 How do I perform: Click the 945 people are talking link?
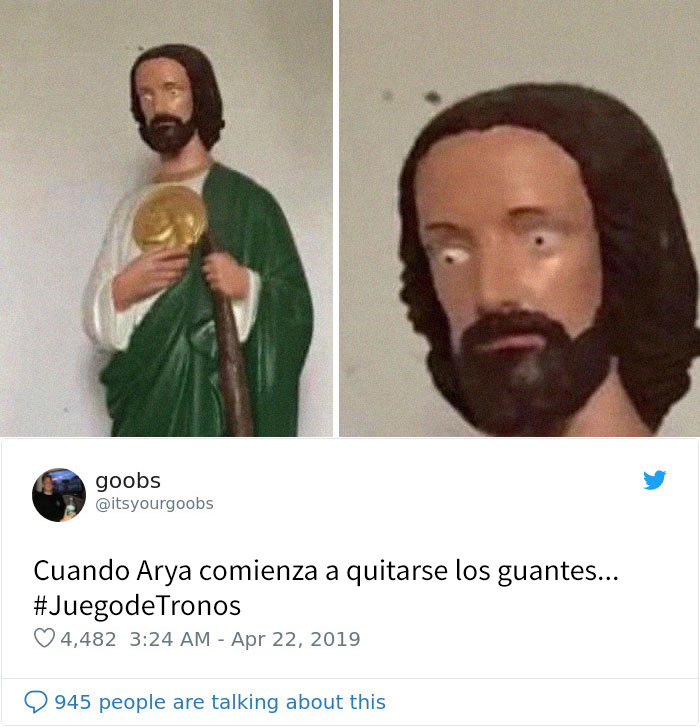pos(220,702)
